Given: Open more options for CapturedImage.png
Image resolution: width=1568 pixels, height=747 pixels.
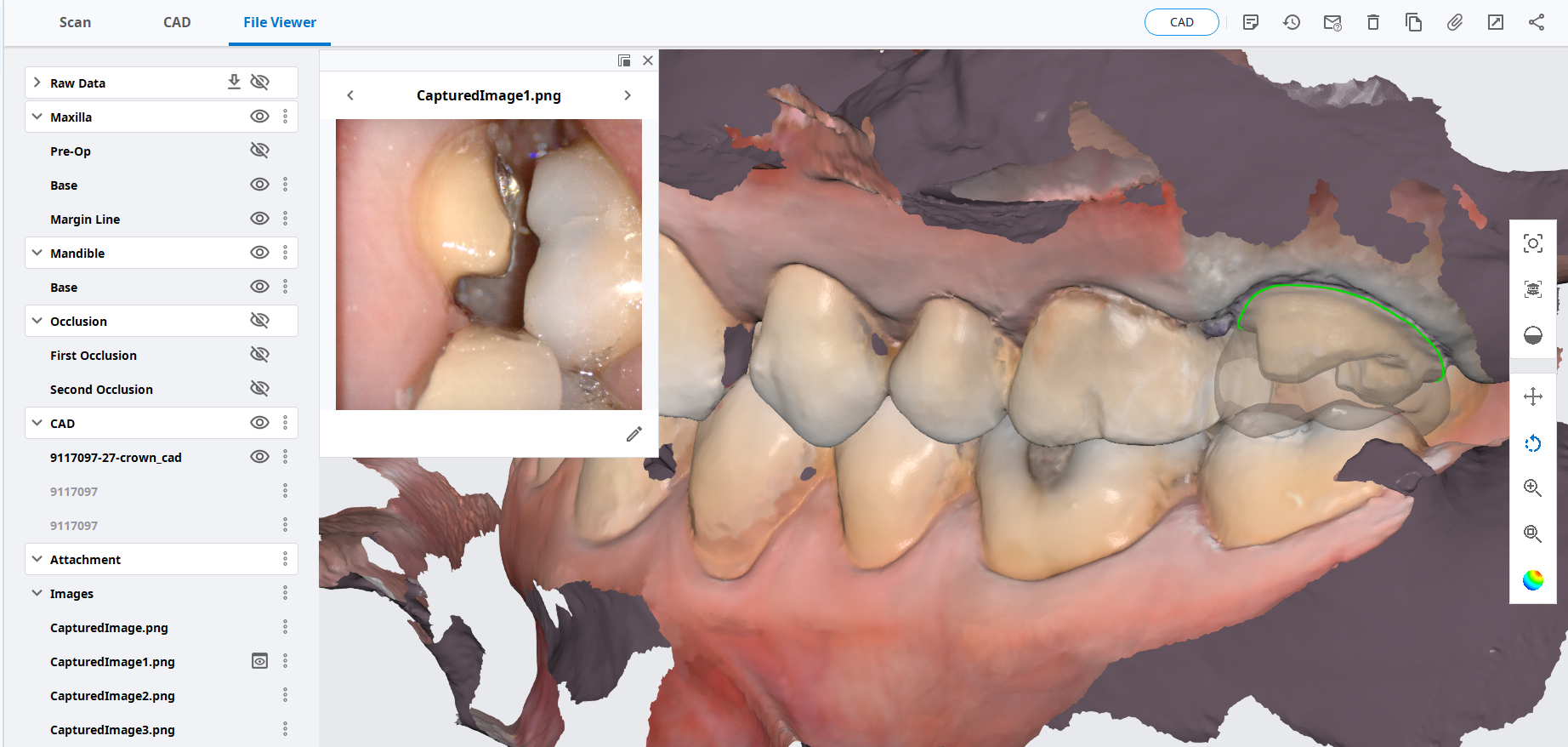Looking at the screenshot, I should click(286, 627).
